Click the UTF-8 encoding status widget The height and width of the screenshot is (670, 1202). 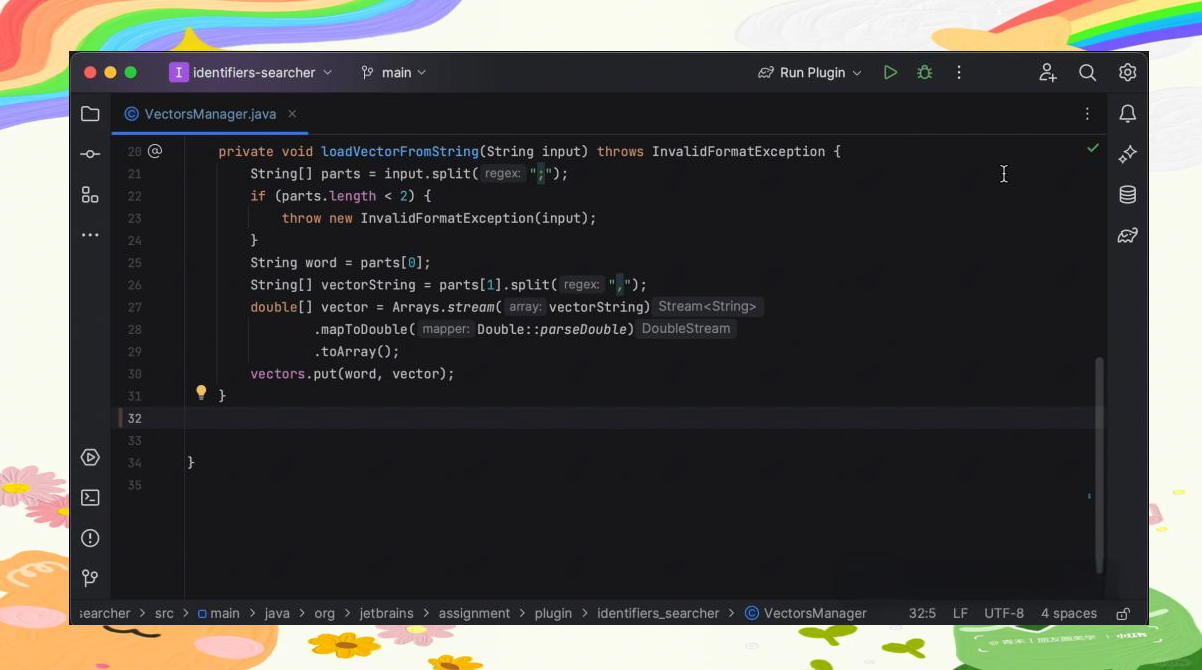(1003, 613)
